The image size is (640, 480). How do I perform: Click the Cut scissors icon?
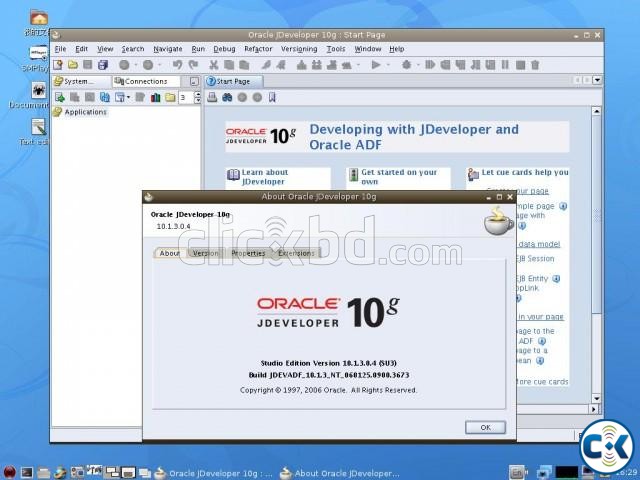click(x=214, y=64)
